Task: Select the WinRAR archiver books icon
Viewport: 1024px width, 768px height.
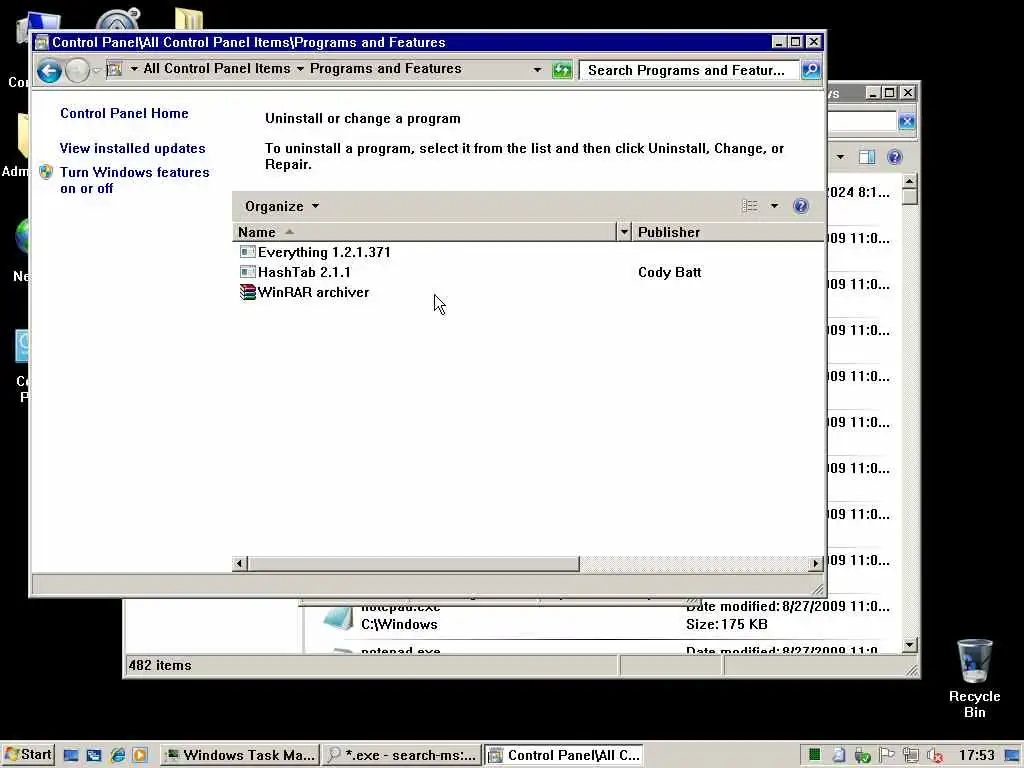Action: (248, 292)
